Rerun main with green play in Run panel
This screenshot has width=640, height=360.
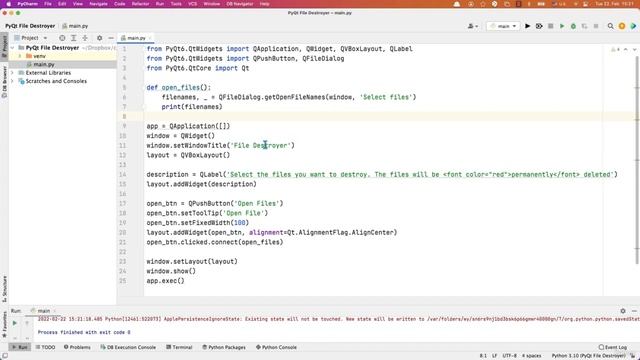tap(15, 323)
